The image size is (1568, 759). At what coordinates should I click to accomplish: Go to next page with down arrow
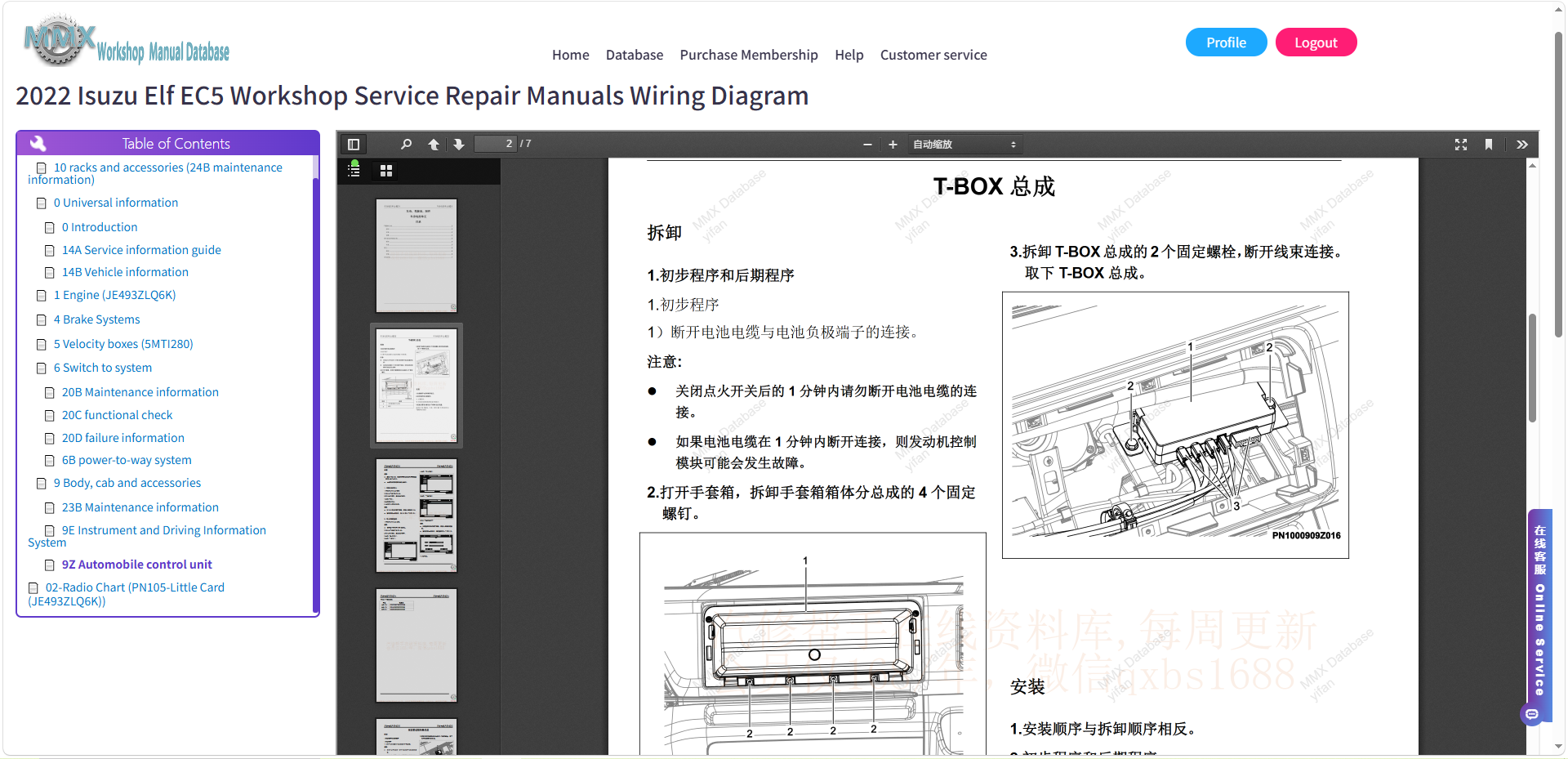tap(459, 145)
